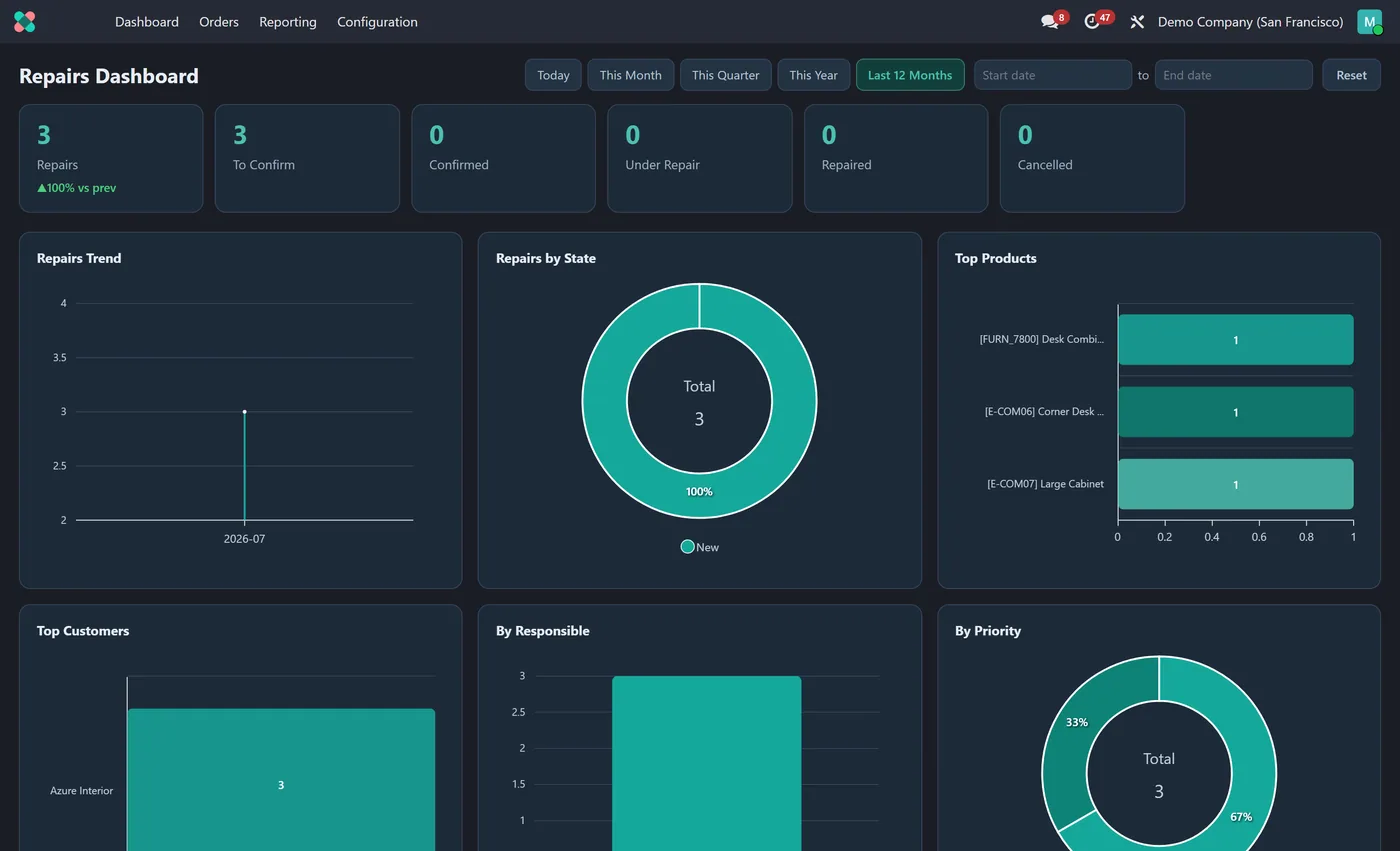The image size is (1400, 851).
Task: Switch company via Demo Company (San Francisco)
Action: pos(1250,22)
